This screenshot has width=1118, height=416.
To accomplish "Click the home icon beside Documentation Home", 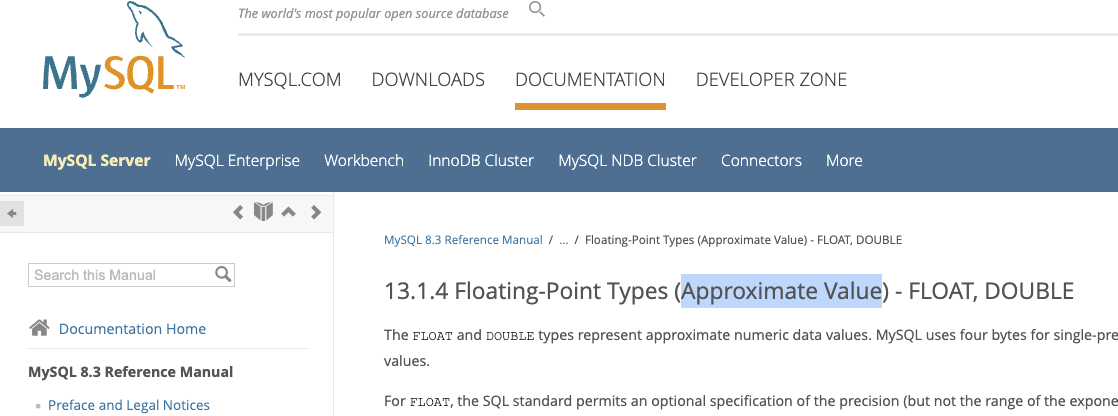I will [39, 328].
